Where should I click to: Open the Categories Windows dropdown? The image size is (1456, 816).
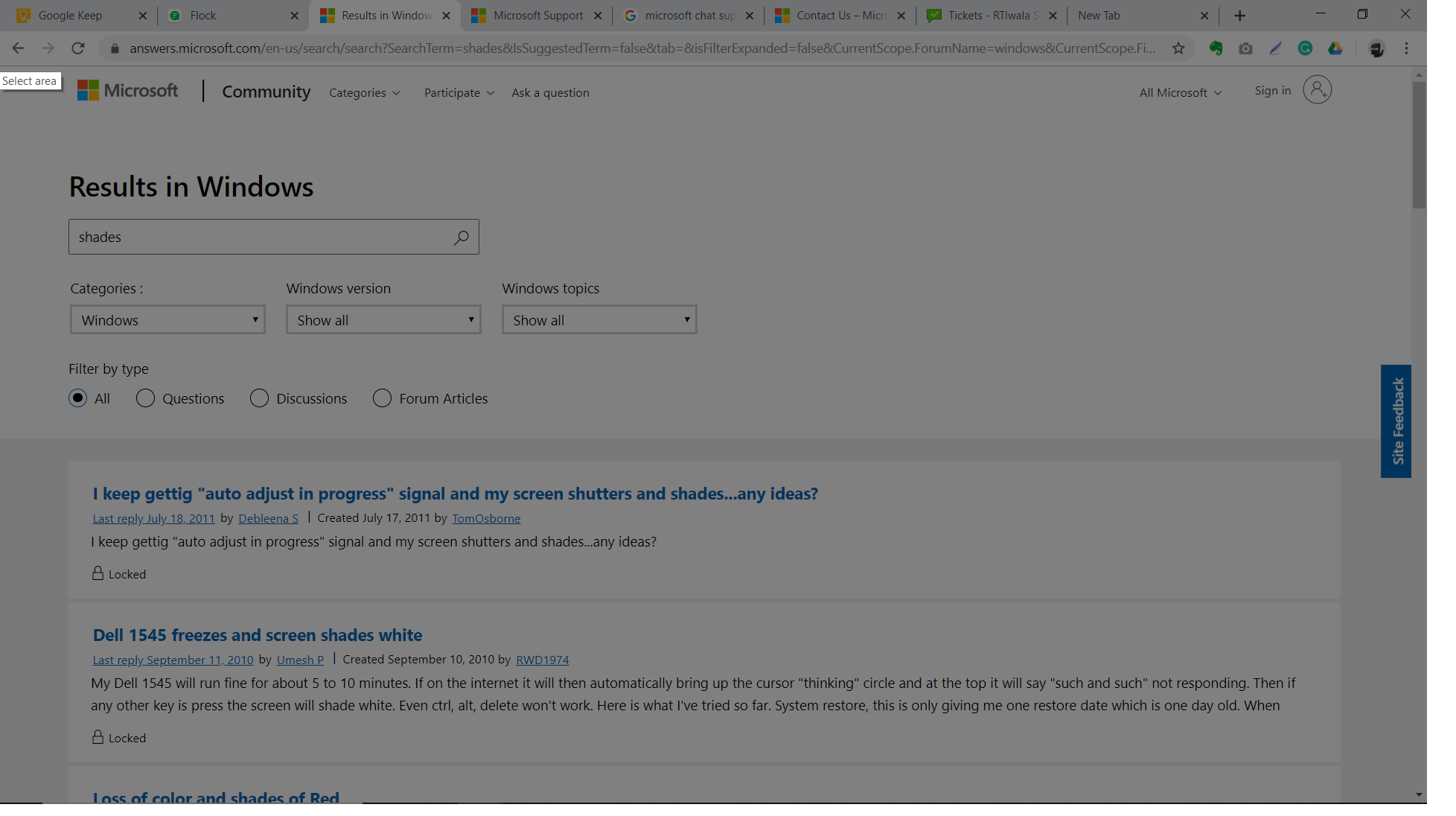pyautogui.click(x=168, y=320)
